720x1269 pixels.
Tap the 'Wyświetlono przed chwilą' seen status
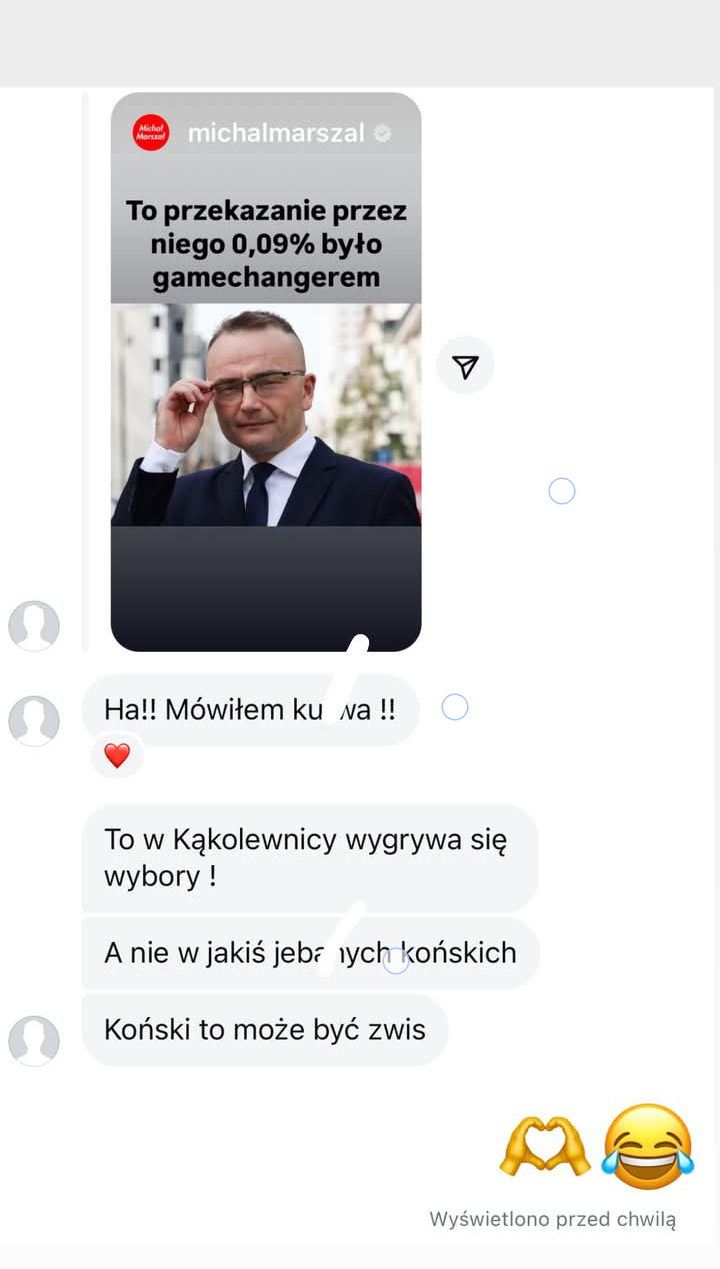click(x=553, y=1219)
